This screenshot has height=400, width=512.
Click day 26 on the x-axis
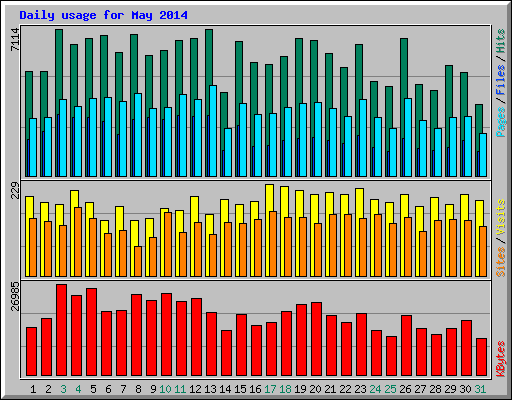coord(405,389)
